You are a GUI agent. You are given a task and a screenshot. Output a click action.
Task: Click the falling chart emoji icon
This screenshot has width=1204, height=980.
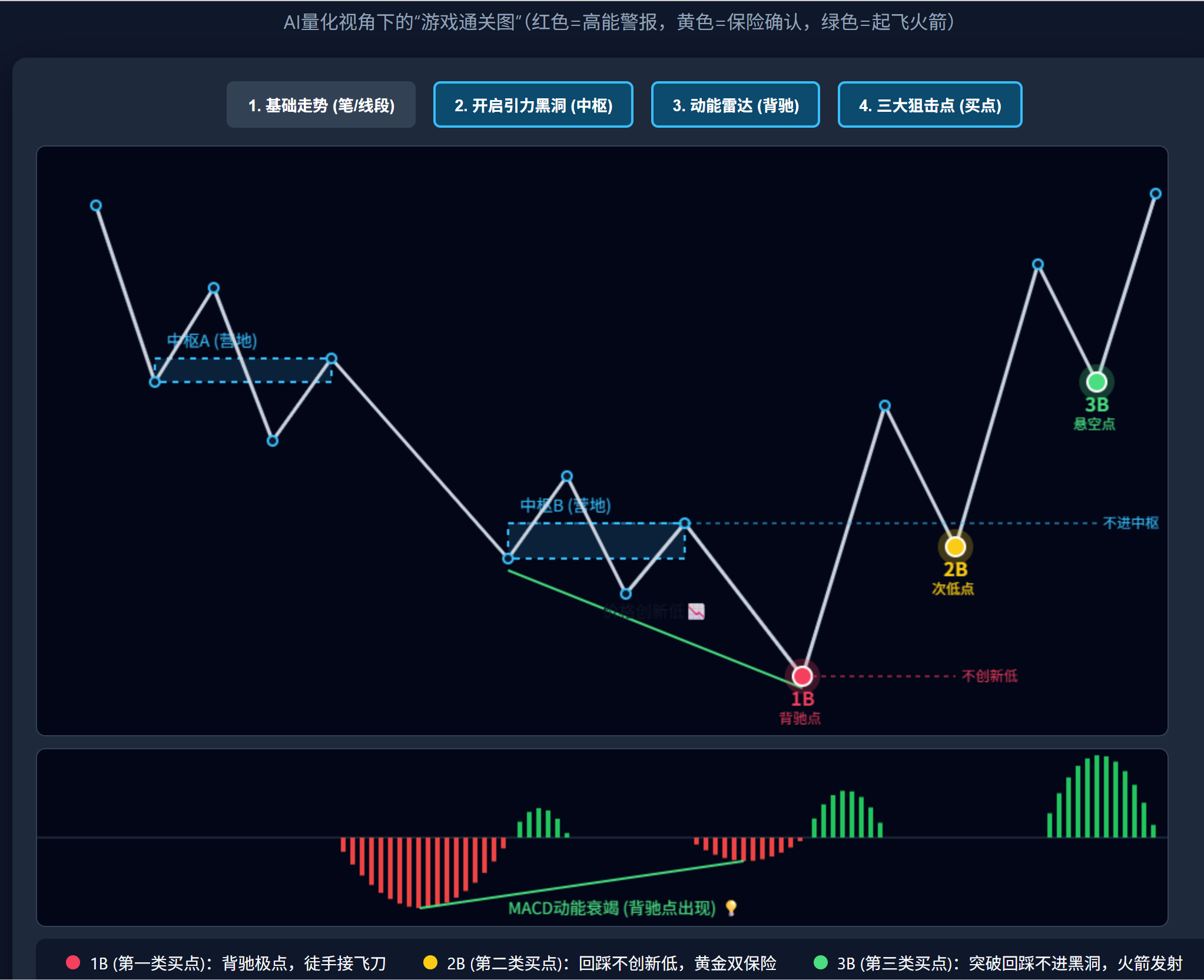click(x=696, y=612)
